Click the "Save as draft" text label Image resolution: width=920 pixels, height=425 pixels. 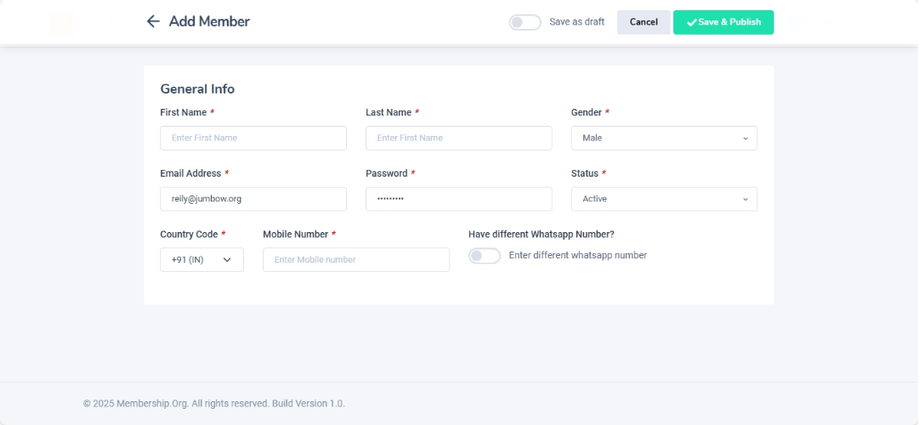coord(577,22)
